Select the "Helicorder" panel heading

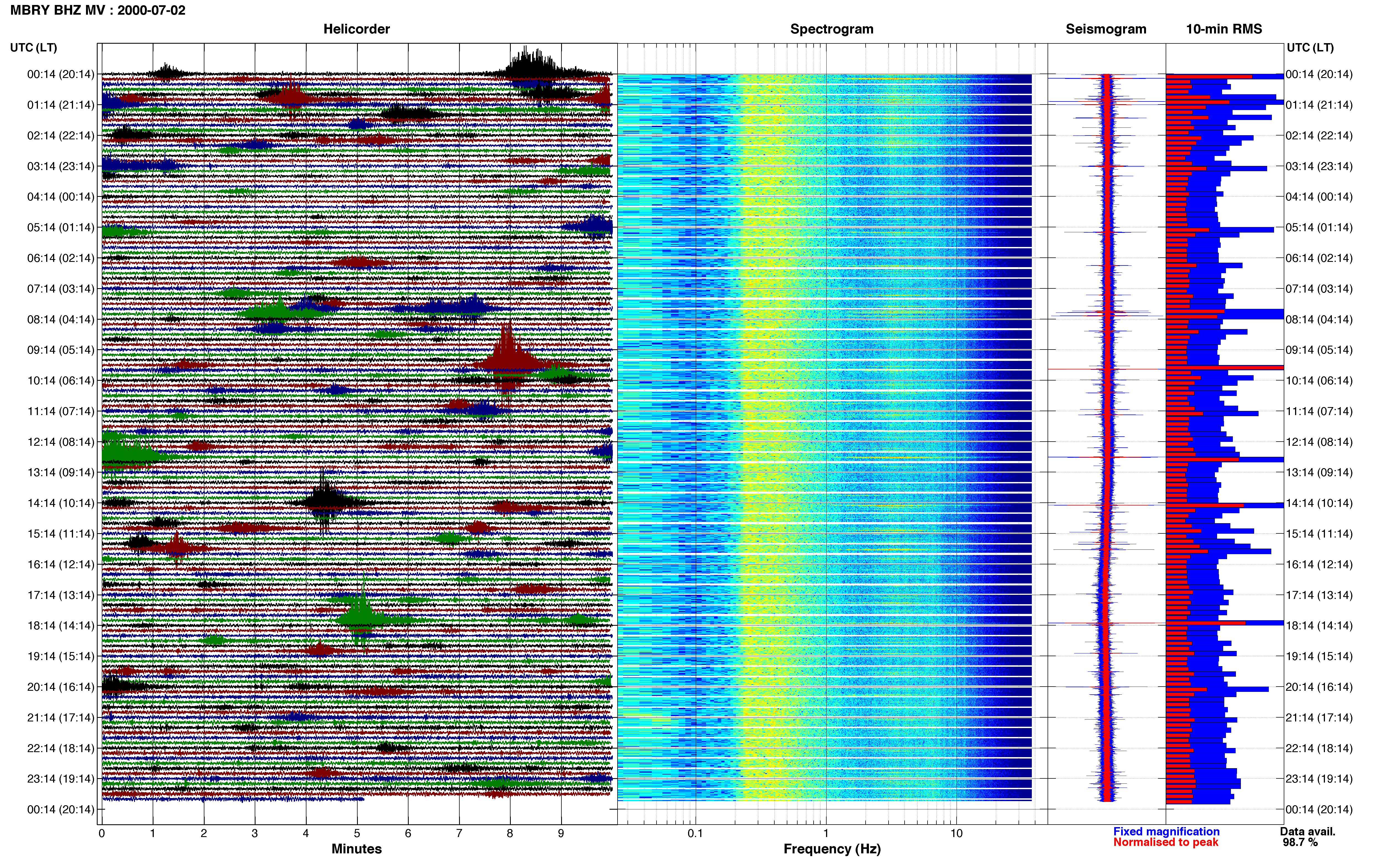(x=356, y=29)
